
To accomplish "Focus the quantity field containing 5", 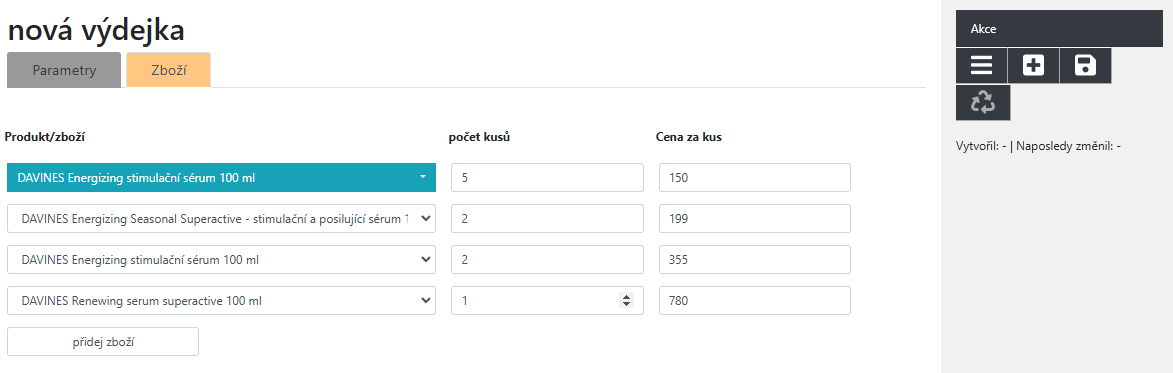I will [x=548, y=178].
